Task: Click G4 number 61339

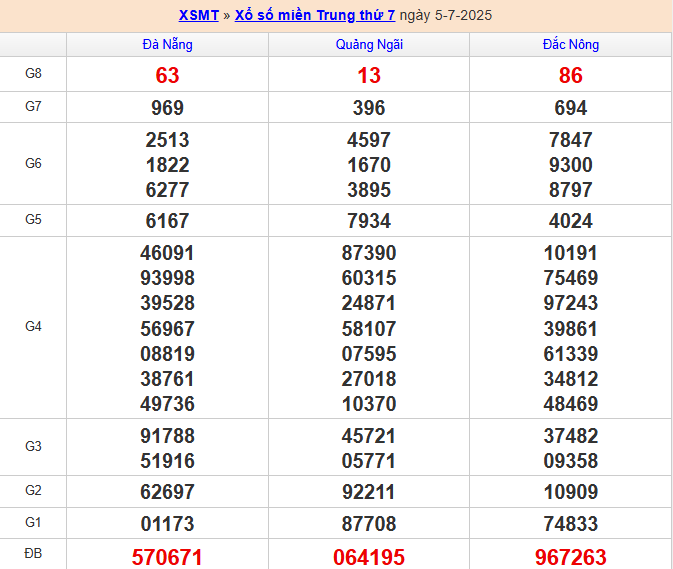Action: point(571,354)
